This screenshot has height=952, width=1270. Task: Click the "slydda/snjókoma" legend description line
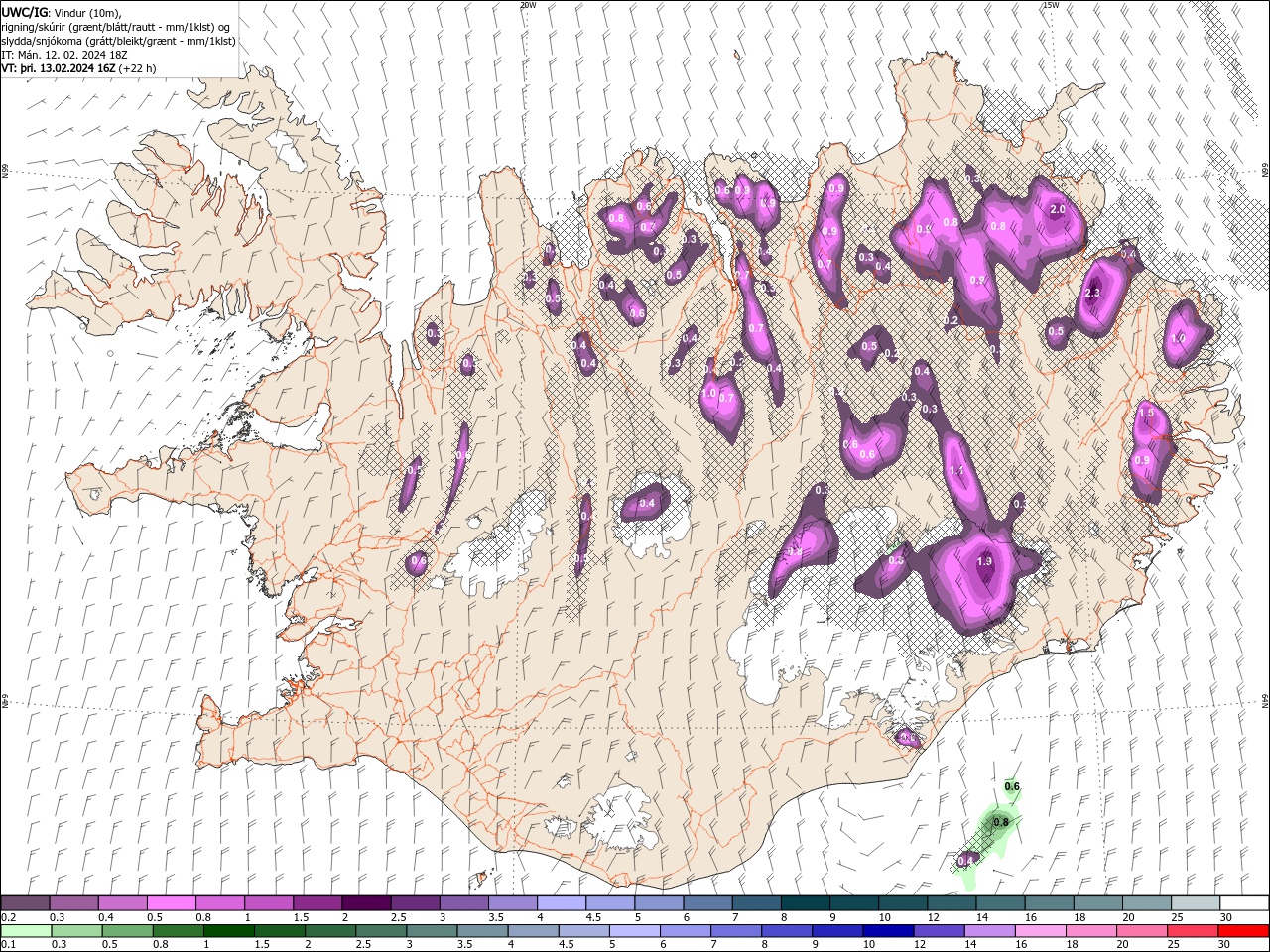coord(119,41)
